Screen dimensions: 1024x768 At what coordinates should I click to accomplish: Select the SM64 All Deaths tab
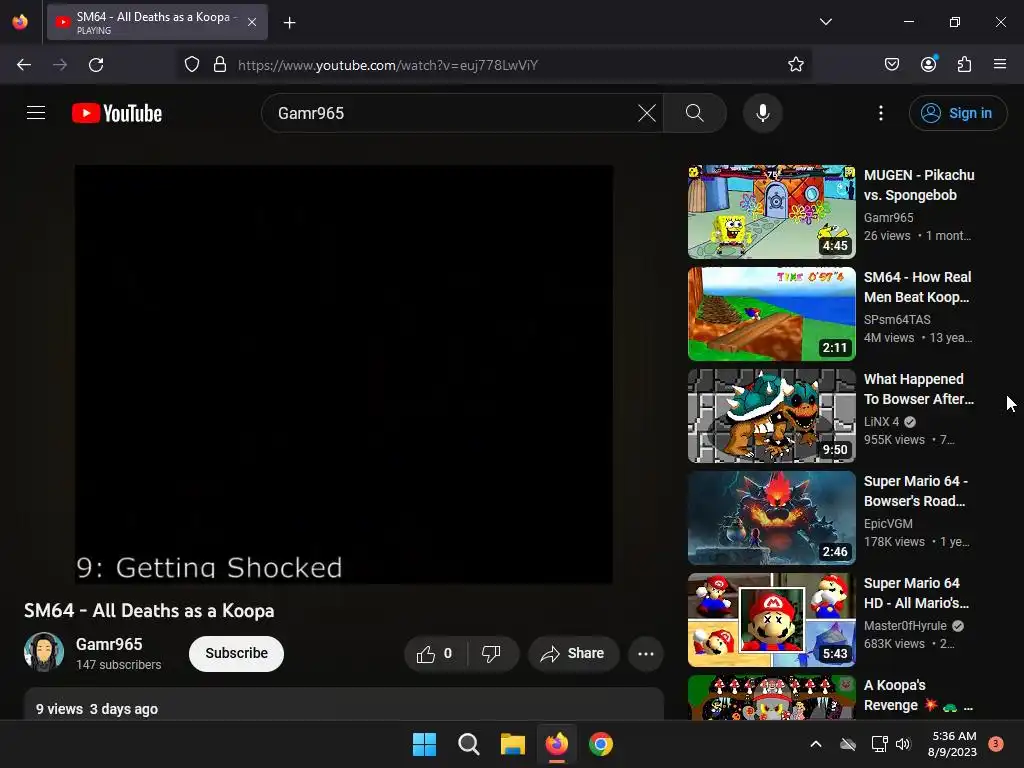click(157, 22)
